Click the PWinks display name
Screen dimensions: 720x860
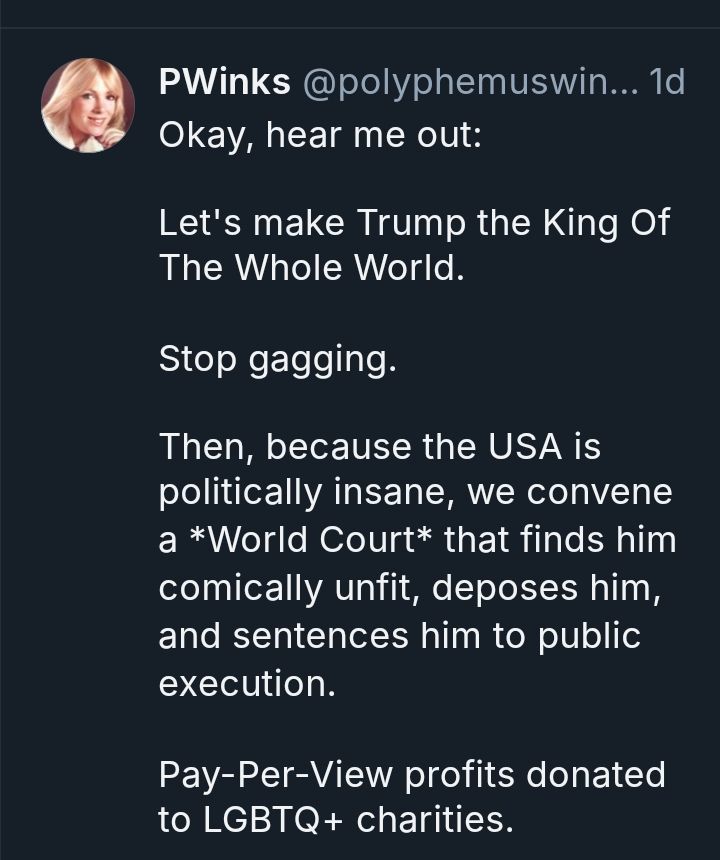224,85
